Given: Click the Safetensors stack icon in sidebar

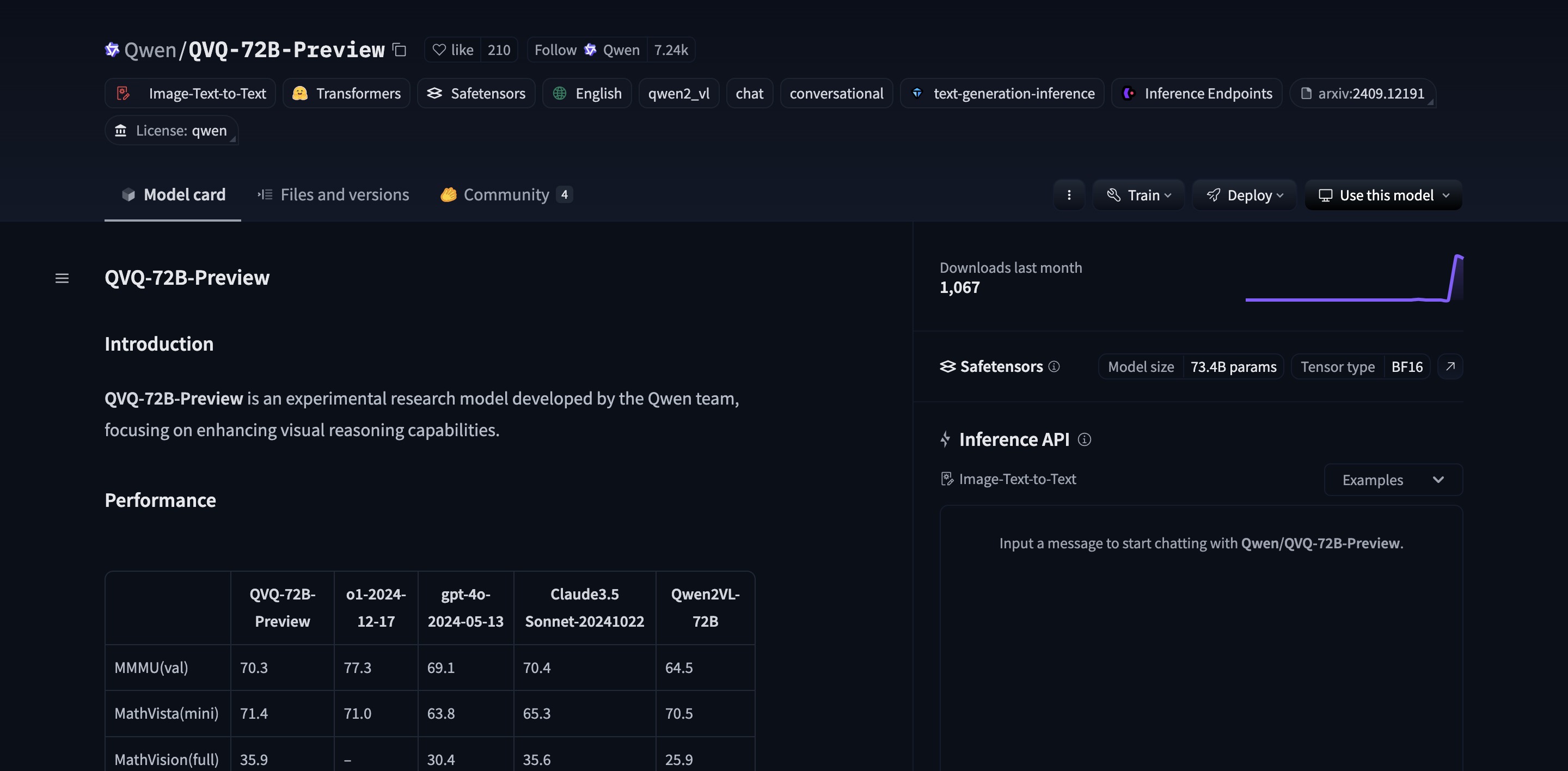Looking at the screenshot, I should pos(948,366).
